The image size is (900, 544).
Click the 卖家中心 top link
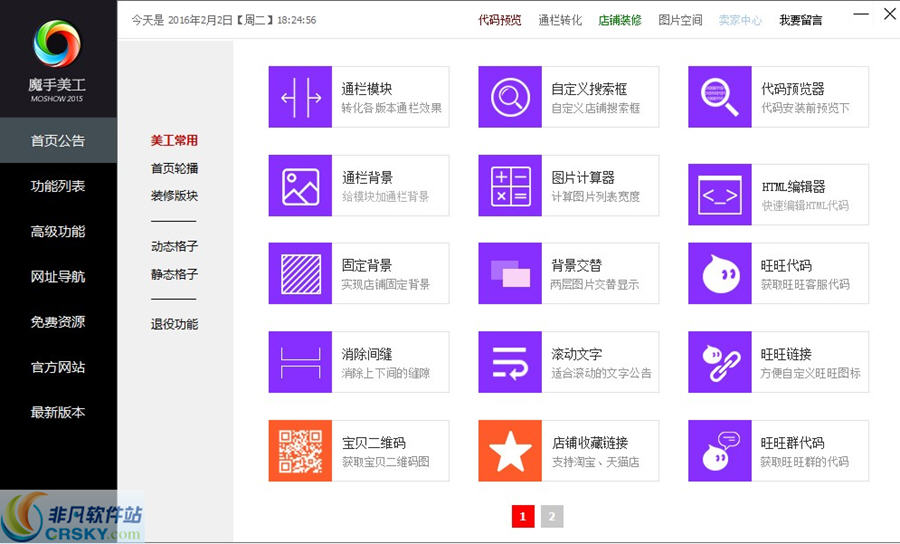(x=740, y=20)
